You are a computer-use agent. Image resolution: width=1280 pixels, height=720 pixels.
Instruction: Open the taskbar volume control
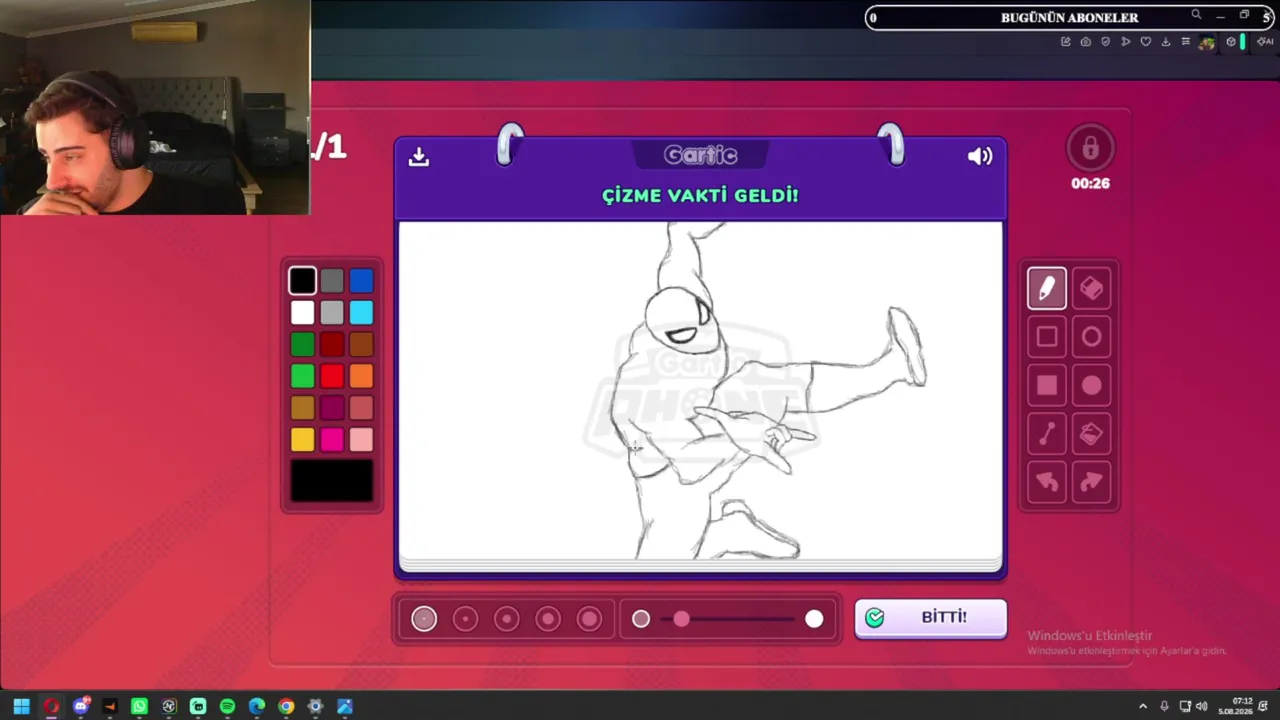(1201, 706)
